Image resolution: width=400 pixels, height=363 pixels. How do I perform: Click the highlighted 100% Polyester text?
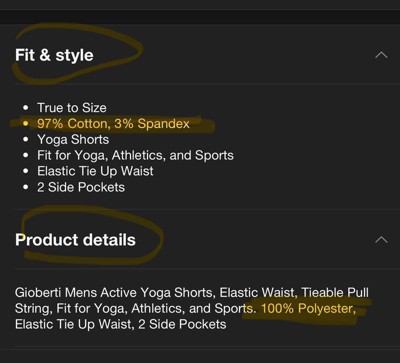(x=308, y=308)
